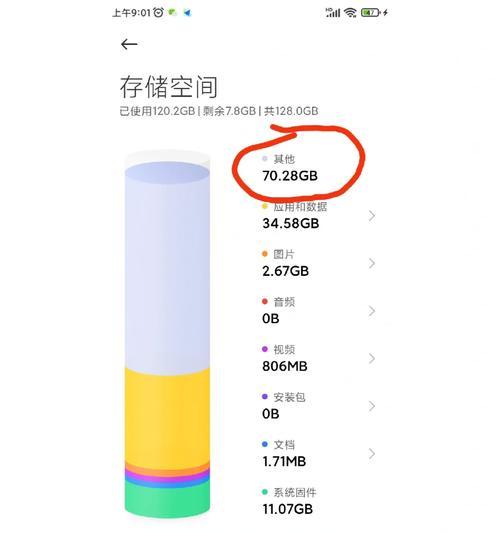Viewport: 500px width, 533px height.
Task: Tap the green notification icon in status bar
Action: [x=173, y=13]
